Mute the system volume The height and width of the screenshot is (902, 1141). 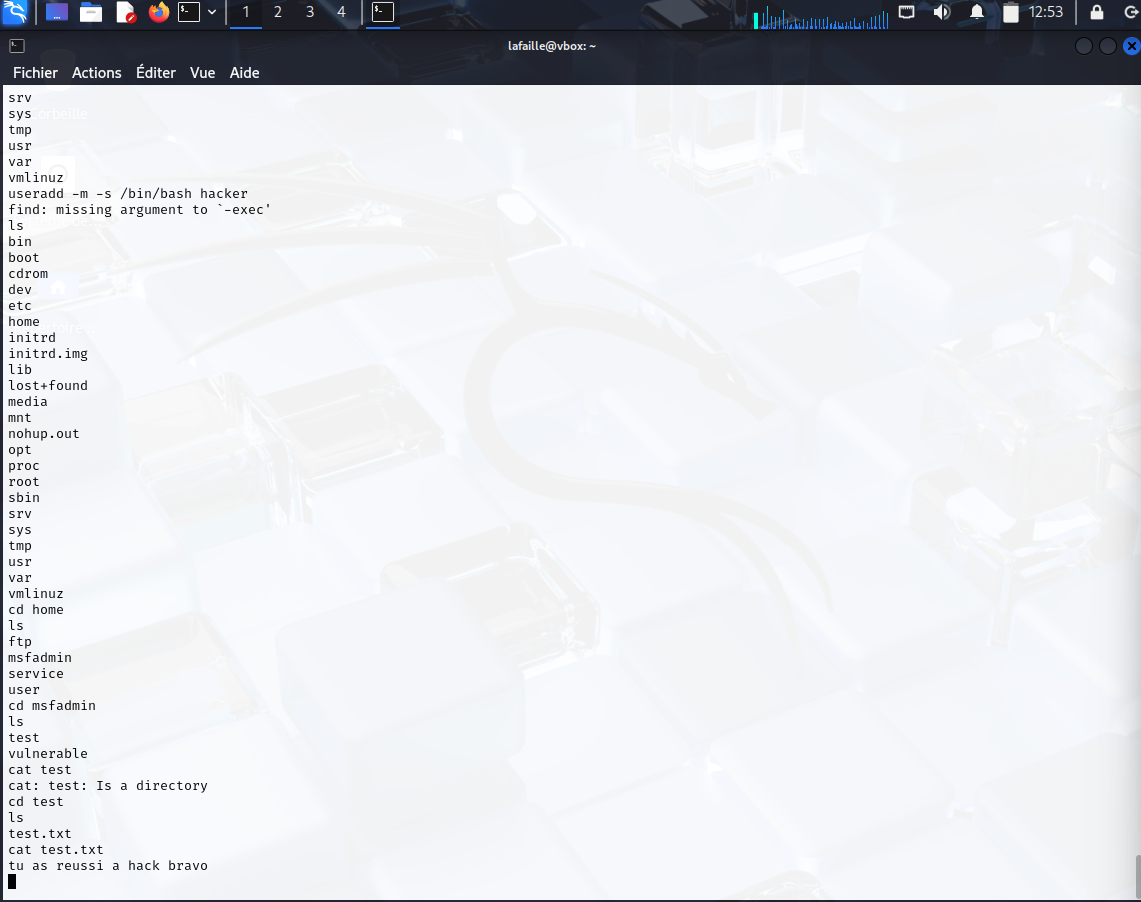tap(941, 13)
